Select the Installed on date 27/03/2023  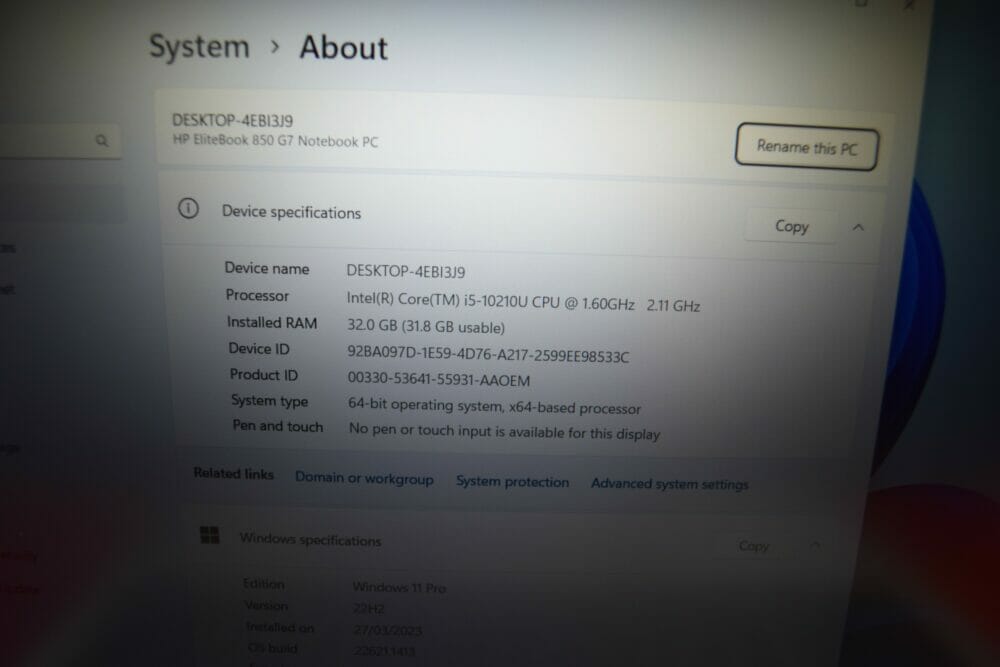pyautogui.click(x=388, y=630)
